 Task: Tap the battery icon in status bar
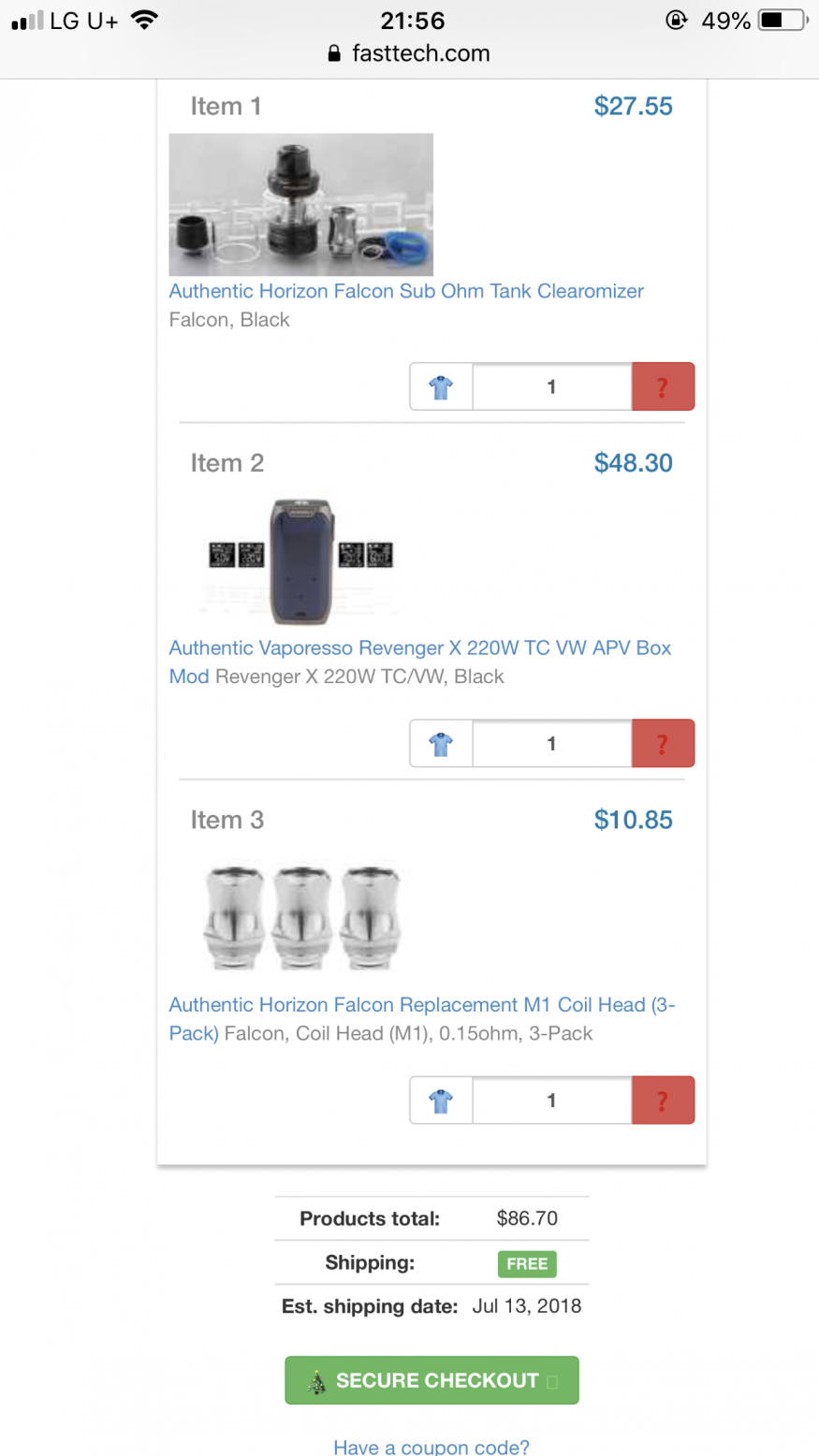[781, 21]
